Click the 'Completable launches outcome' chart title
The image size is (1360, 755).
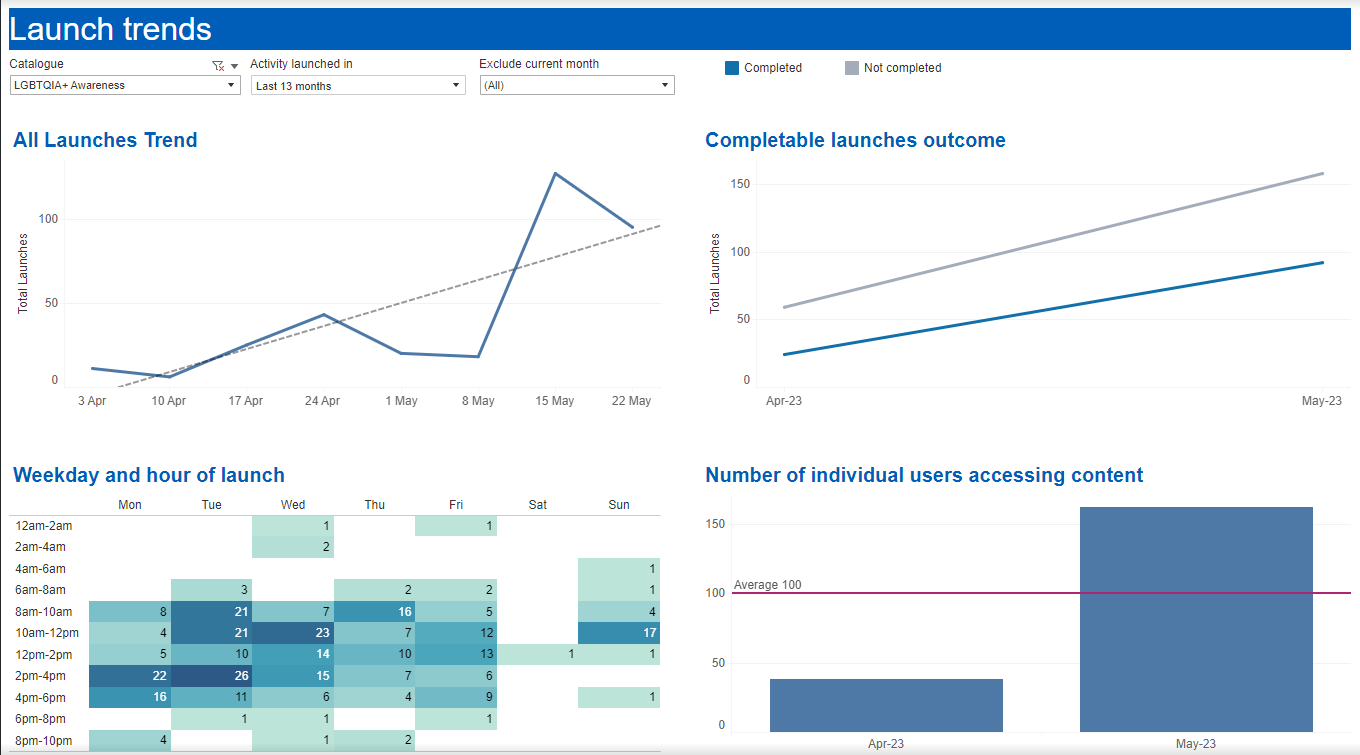coord(854,140)
